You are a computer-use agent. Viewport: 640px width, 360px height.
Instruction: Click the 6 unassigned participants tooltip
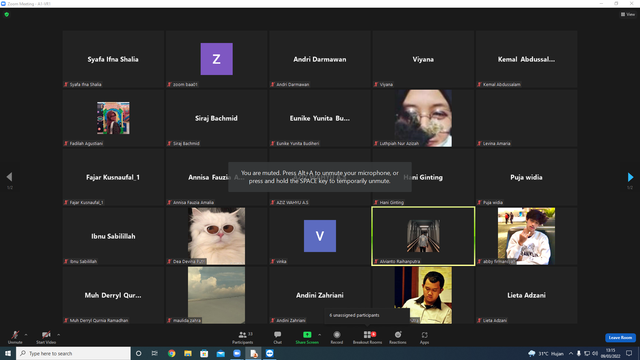point(367,315)
